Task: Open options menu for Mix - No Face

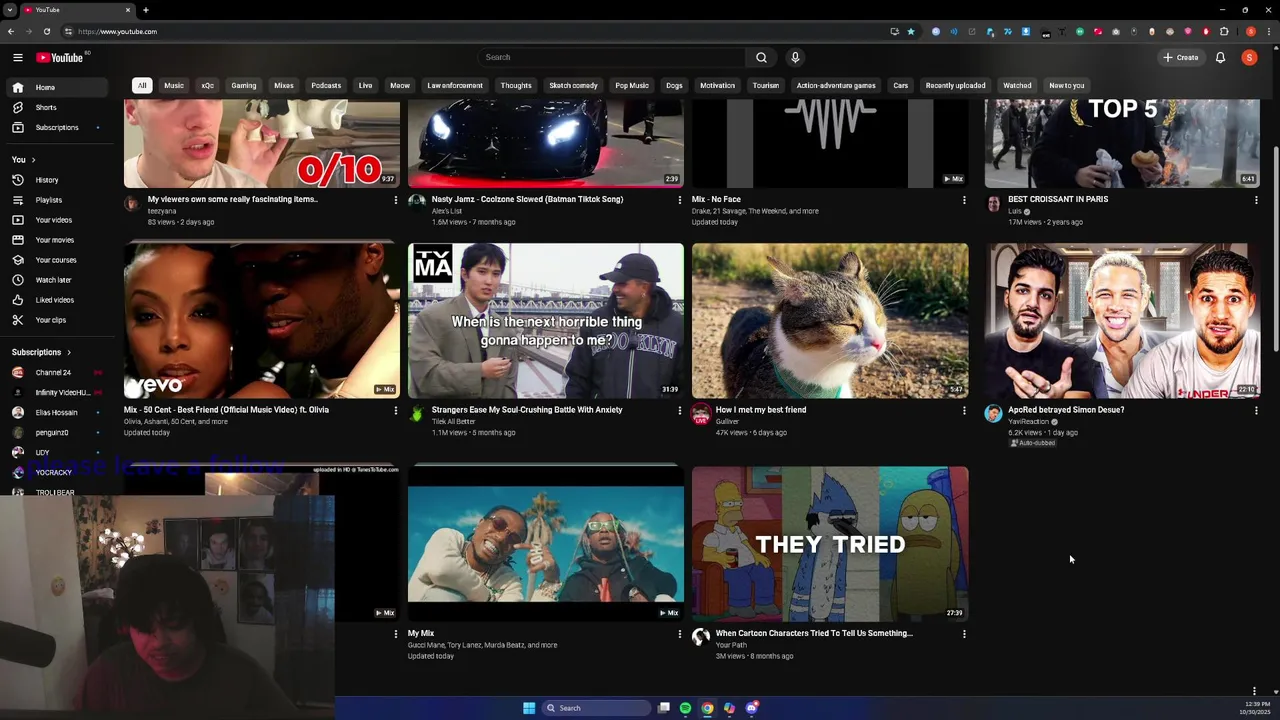Action: coord(964,200)
